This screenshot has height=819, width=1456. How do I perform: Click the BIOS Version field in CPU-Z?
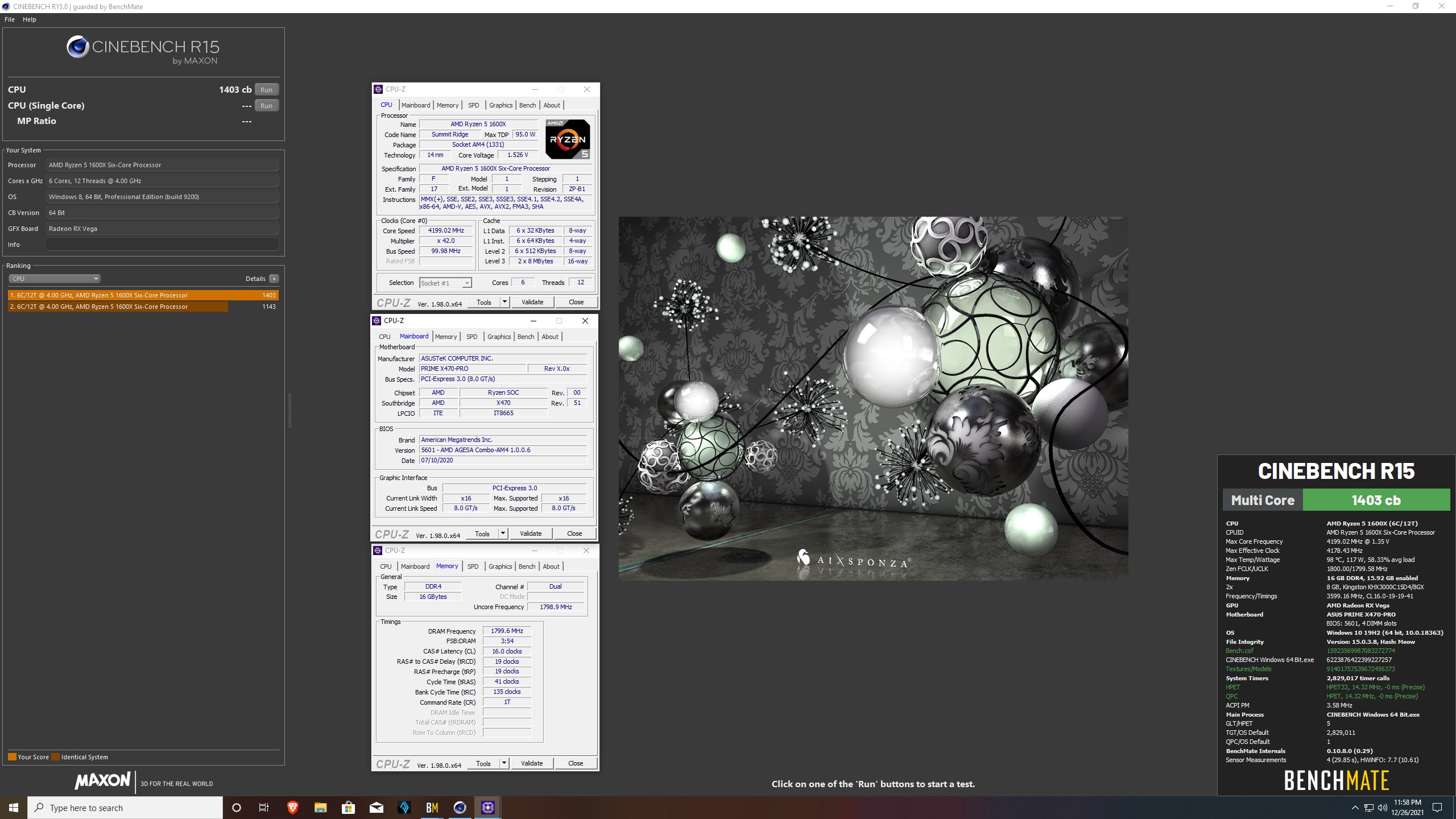click(503, 450)
